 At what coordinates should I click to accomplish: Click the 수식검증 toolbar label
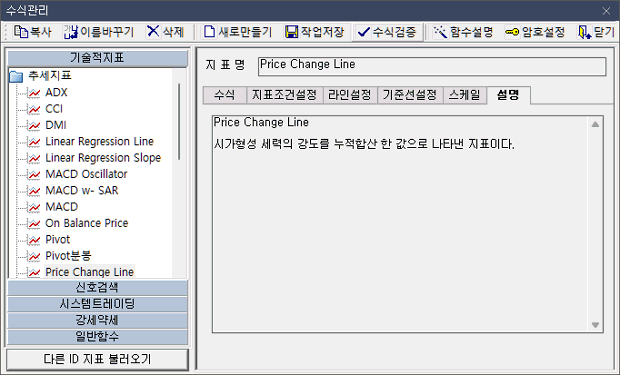394,32
